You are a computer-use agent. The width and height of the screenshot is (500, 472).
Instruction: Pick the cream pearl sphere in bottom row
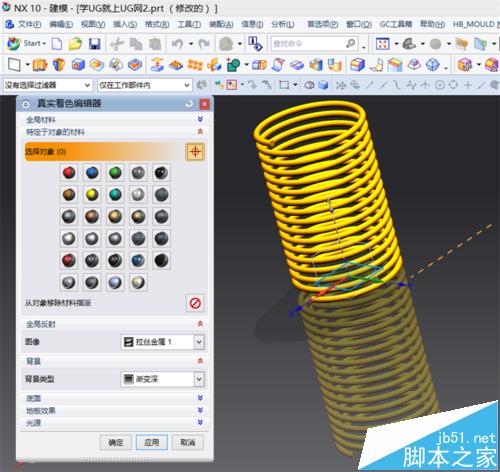138,283
